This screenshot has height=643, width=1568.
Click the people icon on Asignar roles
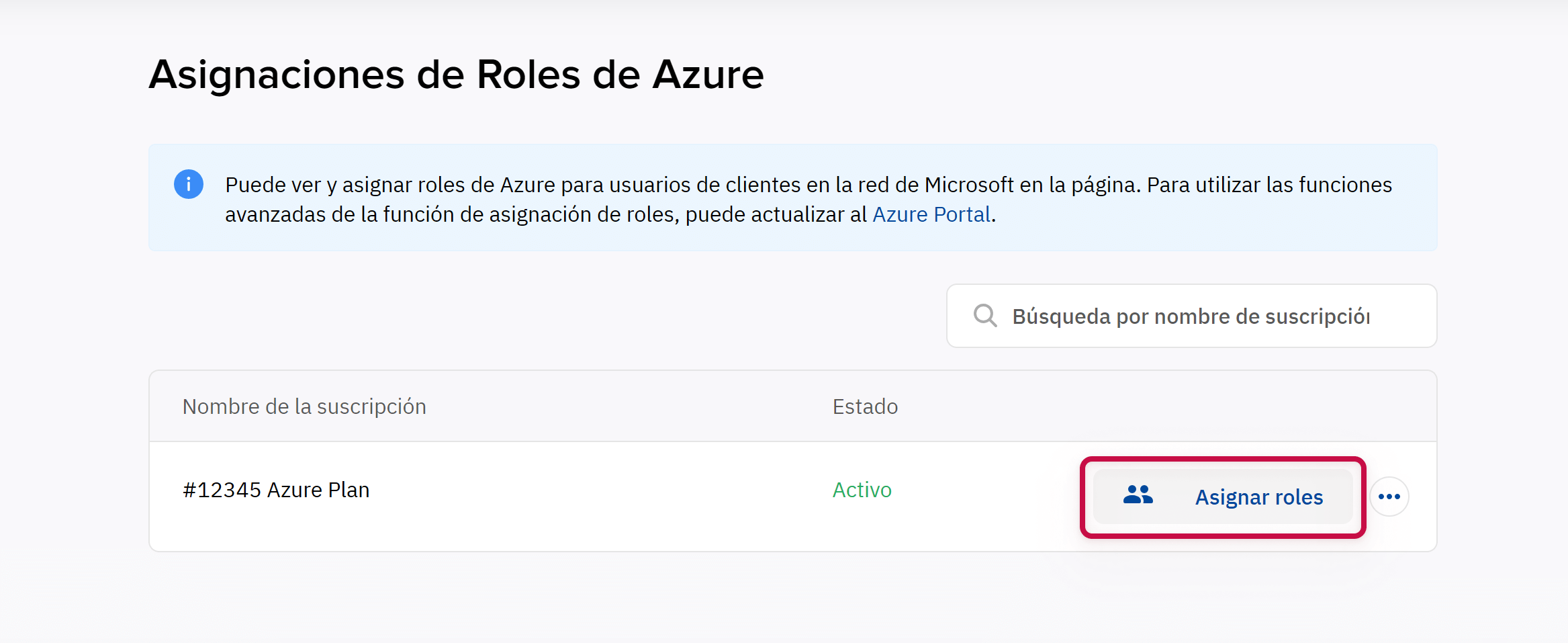[1138, 496]
